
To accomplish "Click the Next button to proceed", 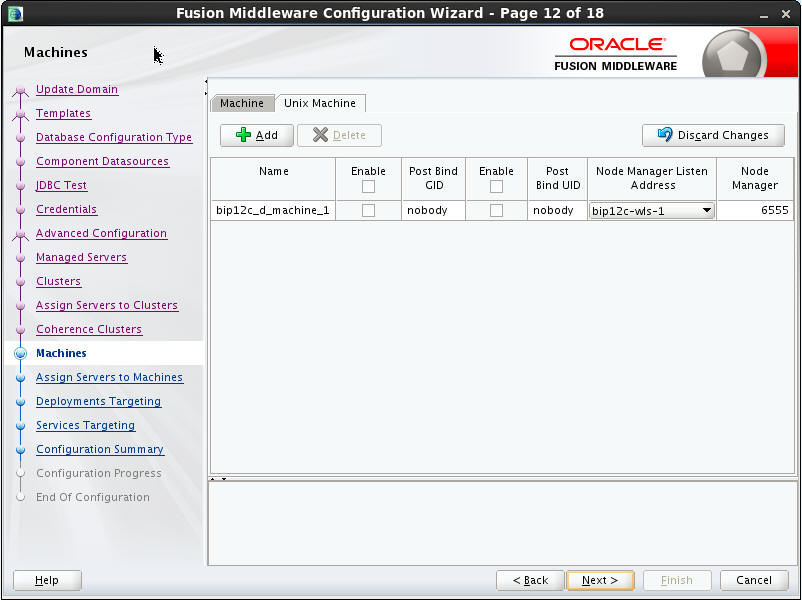I will pos(600,580).
